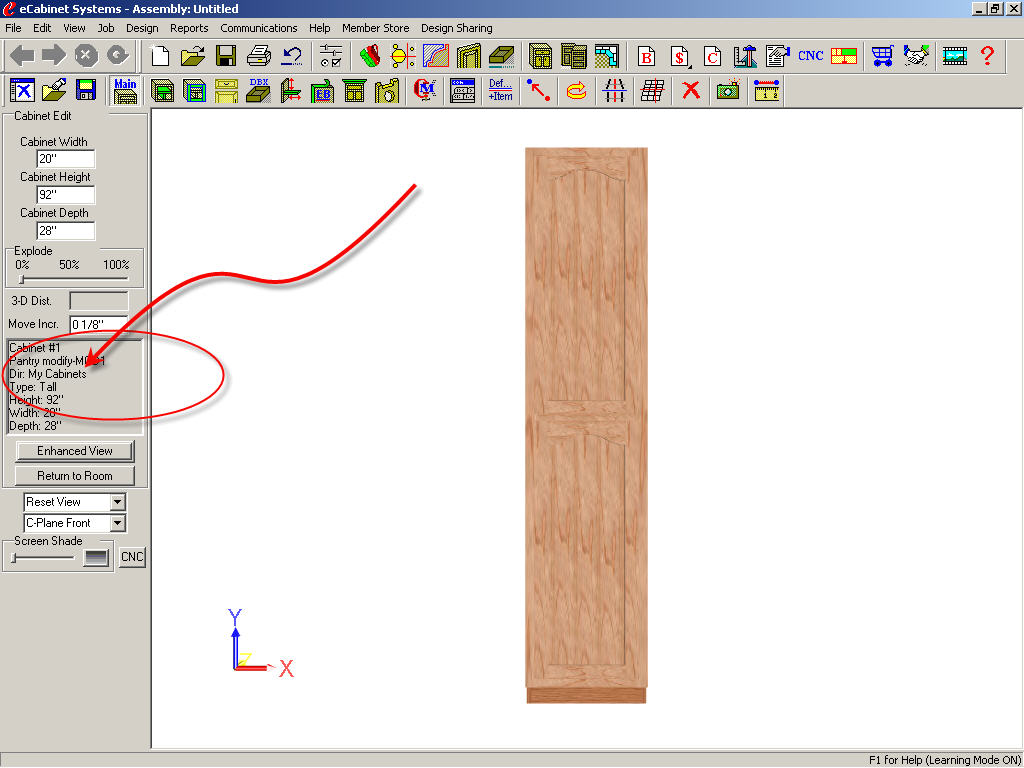
Task: Open the Design Sharing menu
Action: pyautogui.click(x=456, y=28)
